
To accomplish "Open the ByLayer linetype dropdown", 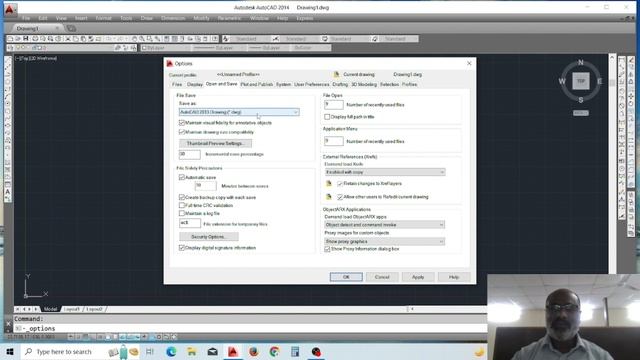I will point(220,48).
